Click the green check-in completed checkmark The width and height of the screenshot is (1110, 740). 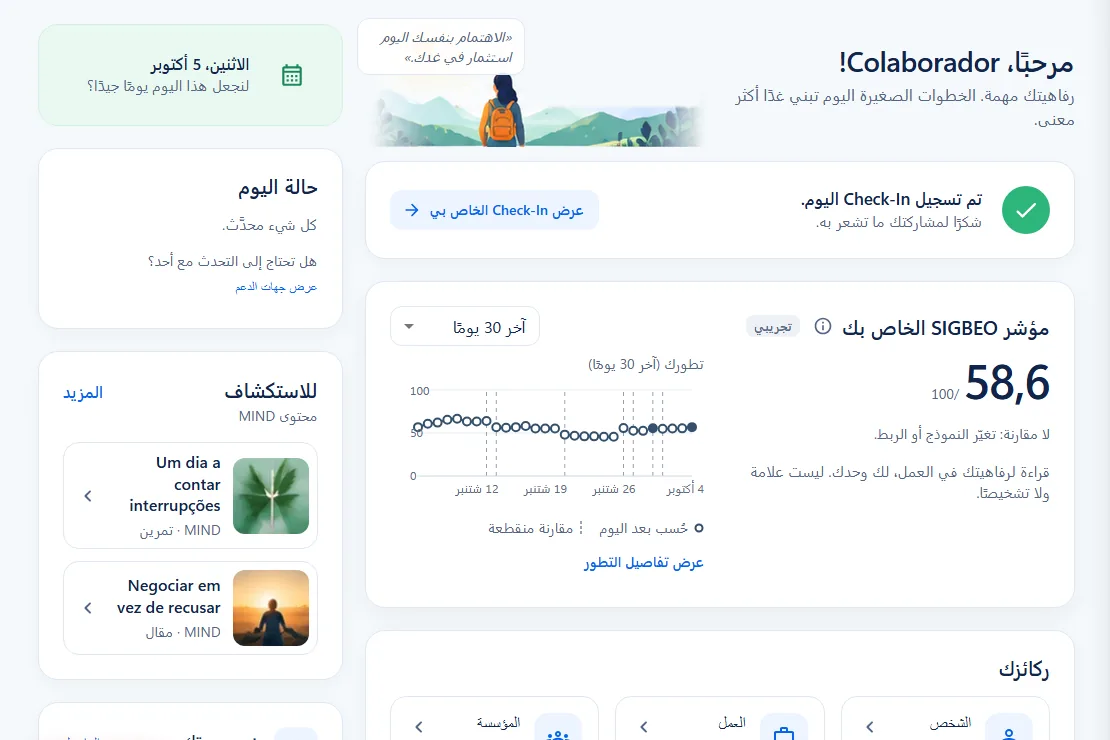click(1026, 210)
